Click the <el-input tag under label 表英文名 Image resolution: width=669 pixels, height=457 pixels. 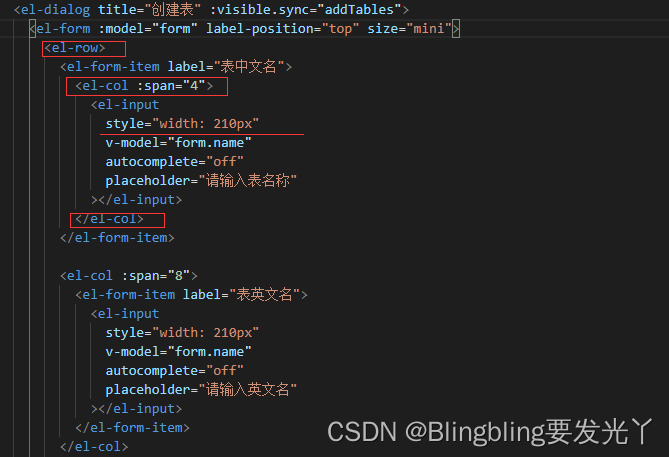pyautogui.click(x=125, y=314)
